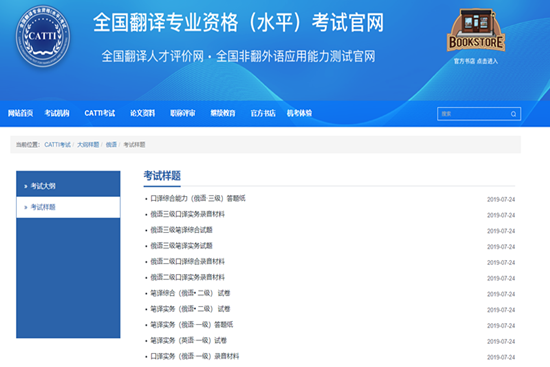
Task: Click the 考试样题 breadcrumb end text
Action: pos(134,145)
